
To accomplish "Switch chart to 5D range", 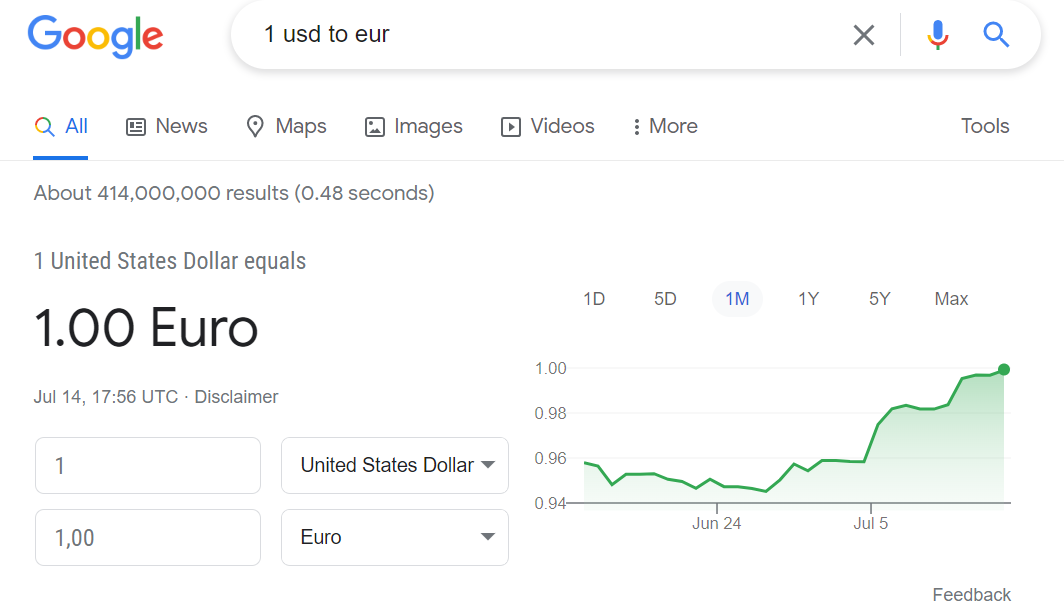I will click(x=665, y=299).
